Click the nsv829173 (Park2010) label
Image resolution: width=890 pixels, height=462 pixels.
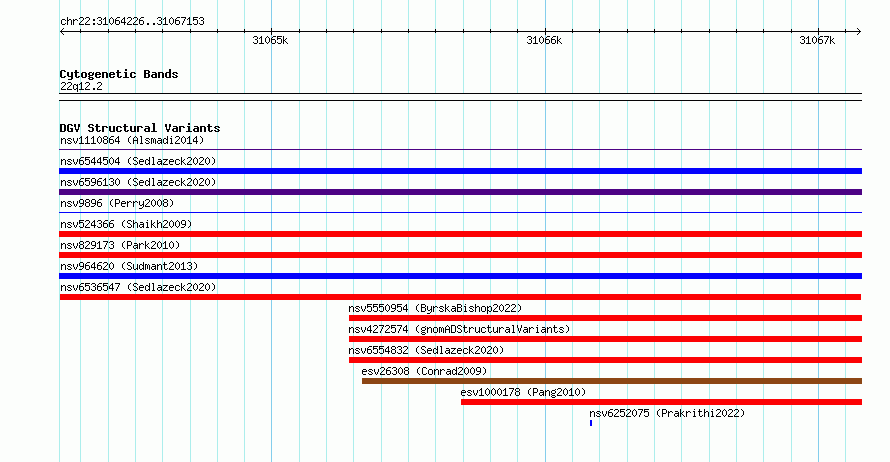point(120,245)
